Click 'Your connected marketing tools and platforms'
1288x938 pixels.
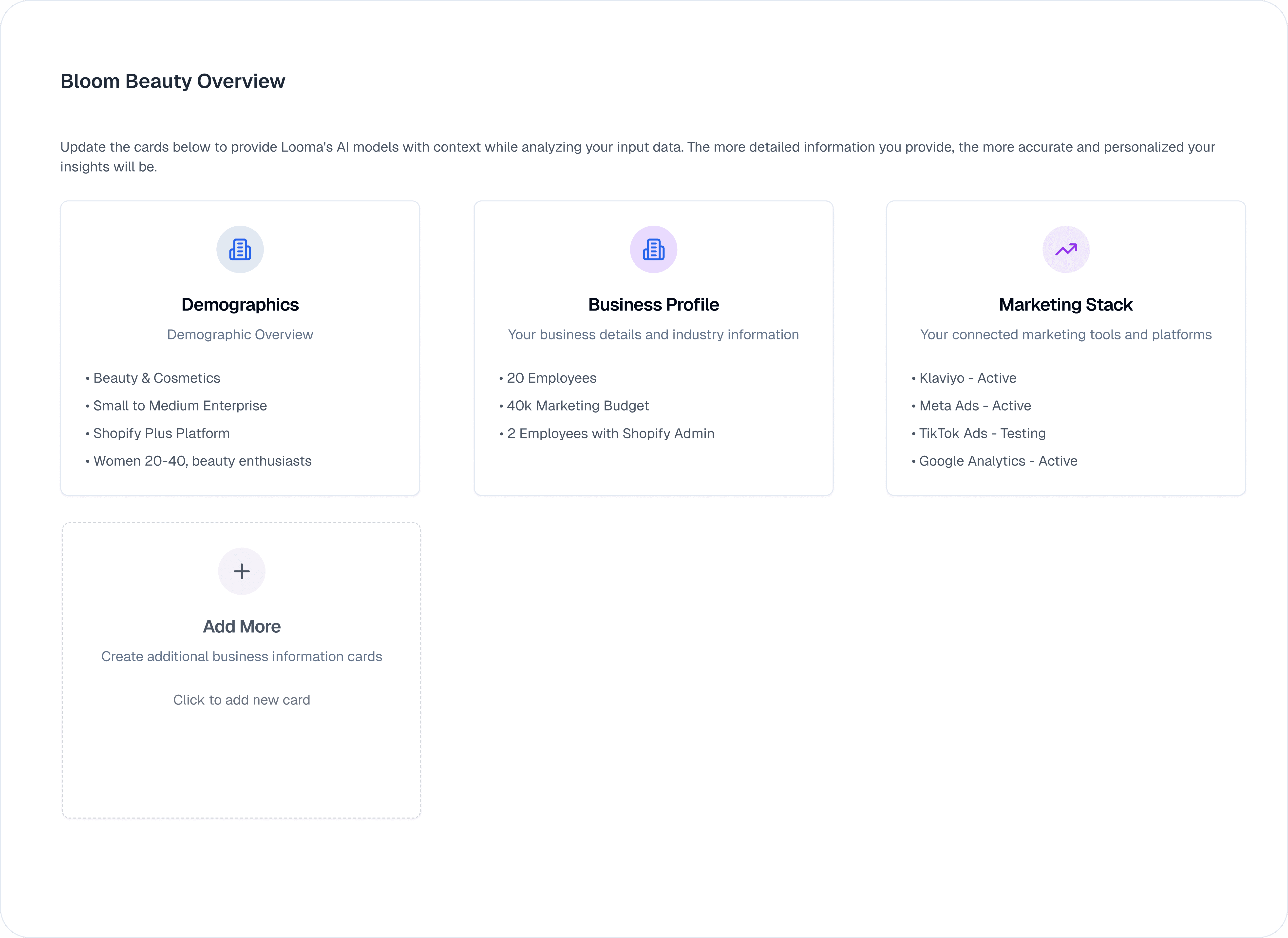point(1066,335)
